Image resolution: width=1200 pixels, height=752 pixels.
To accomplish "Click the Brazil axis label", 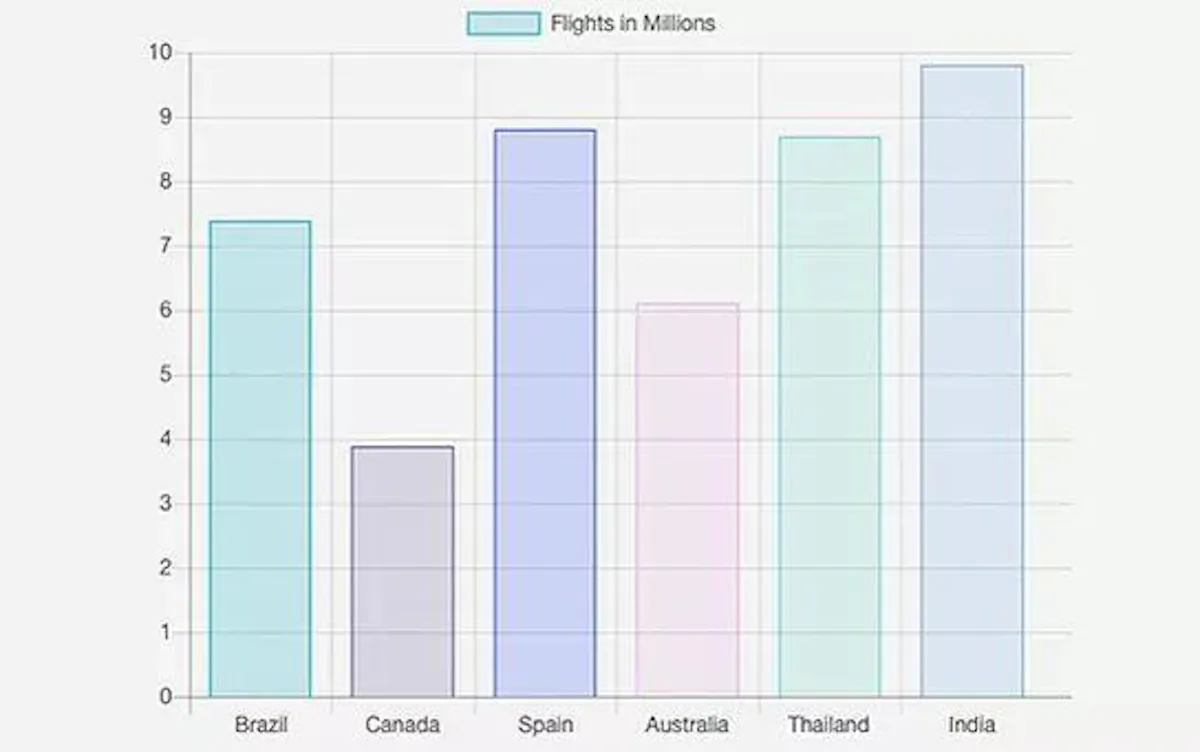I will click(x=260, y=724).
